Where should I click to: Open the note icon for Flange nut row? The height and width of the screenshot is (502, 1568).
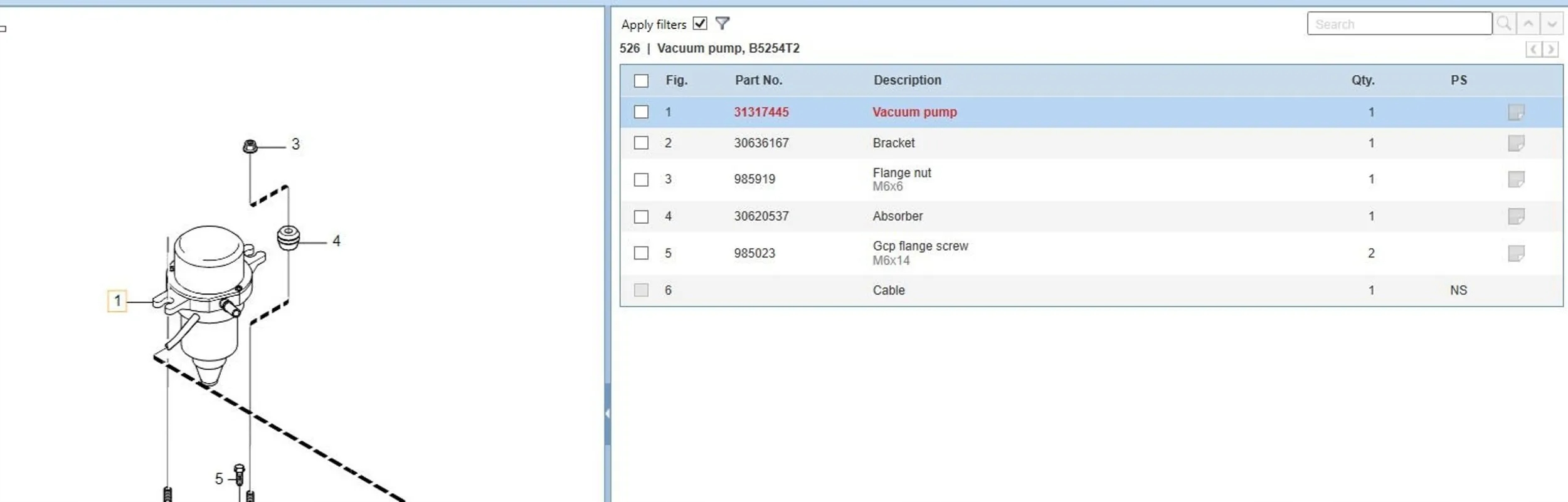pos(1515,179)
